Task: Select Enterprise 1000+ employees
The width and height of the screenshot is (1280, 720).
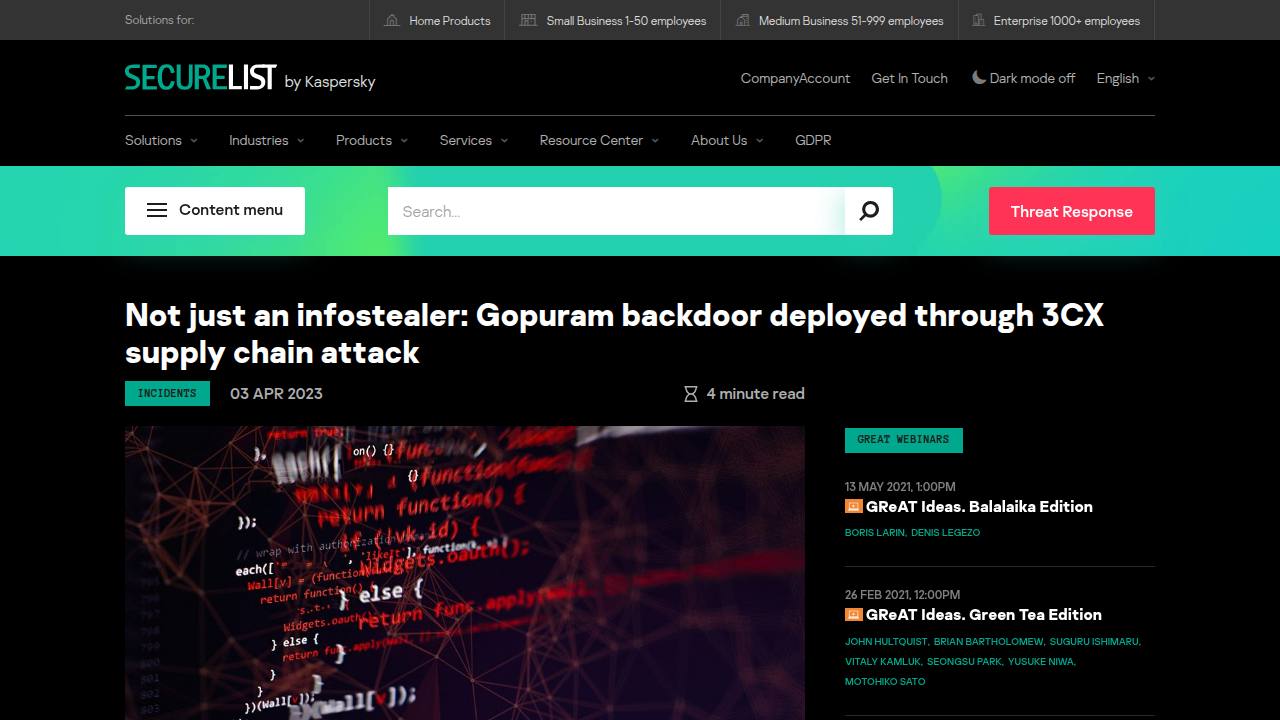Action: tap(1056, 20)
